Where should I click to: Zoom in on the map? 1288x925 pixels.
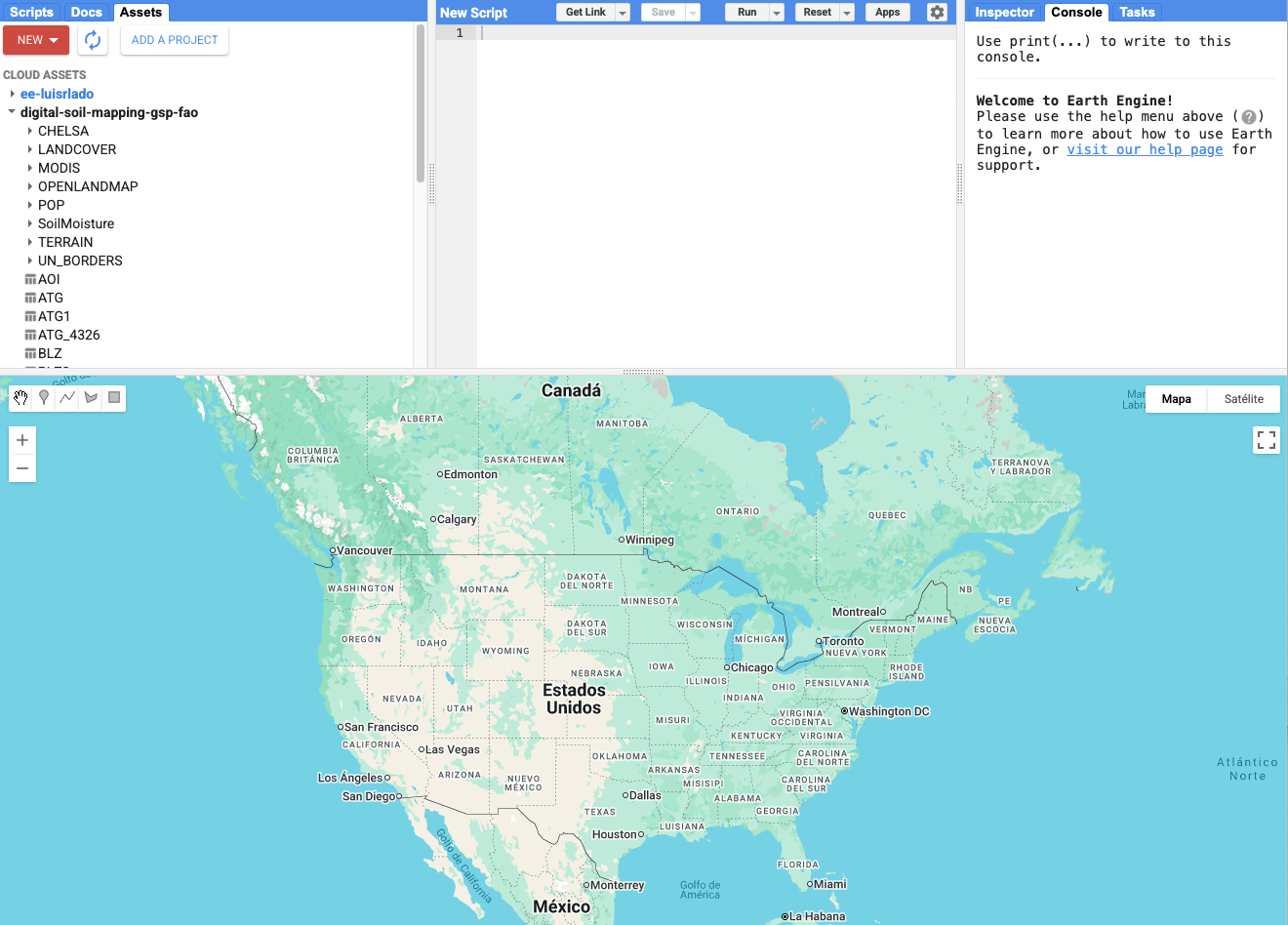coord(22,440)
